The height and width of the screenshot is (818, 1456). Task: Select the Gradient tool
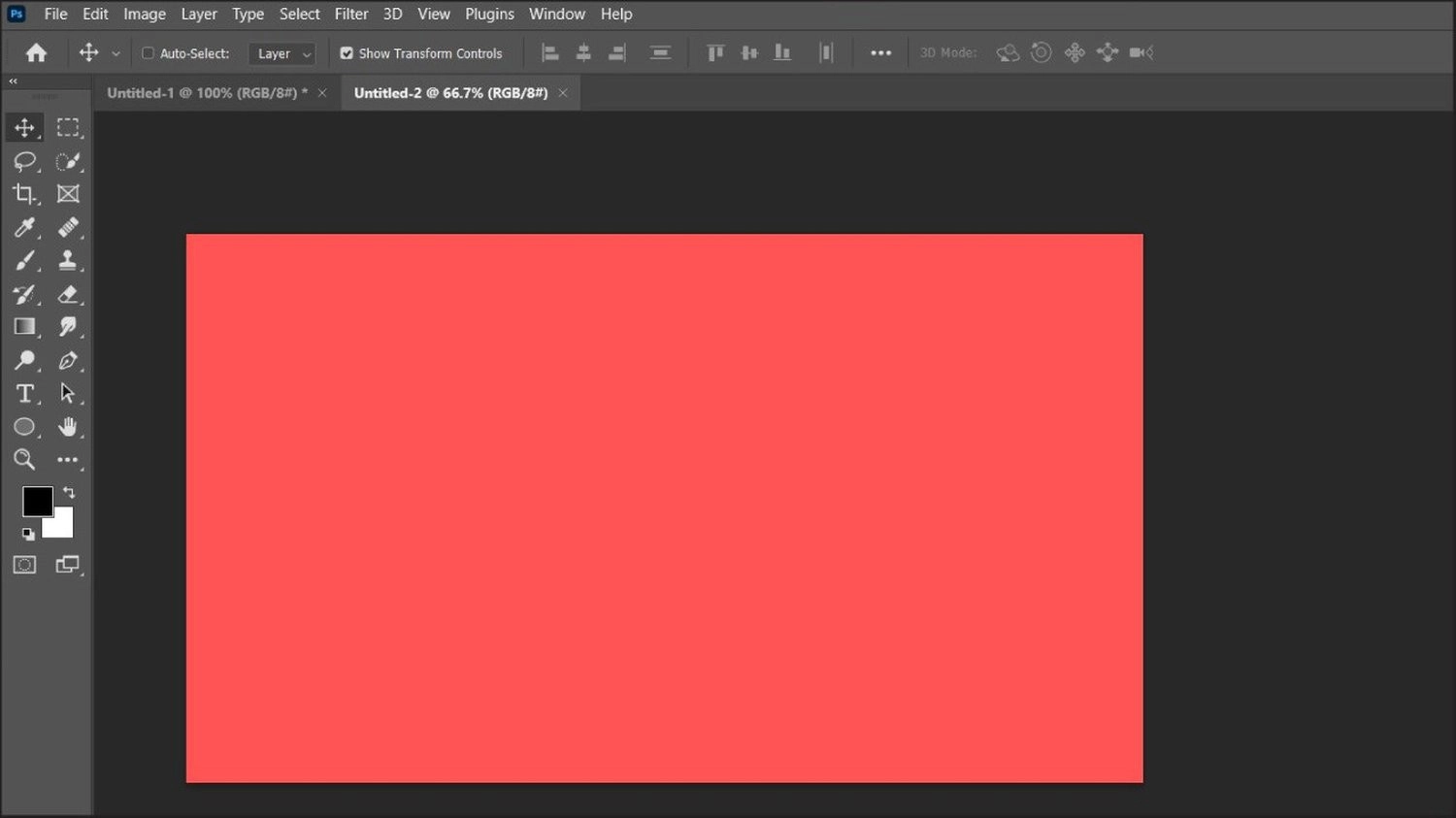click(24, 327)
